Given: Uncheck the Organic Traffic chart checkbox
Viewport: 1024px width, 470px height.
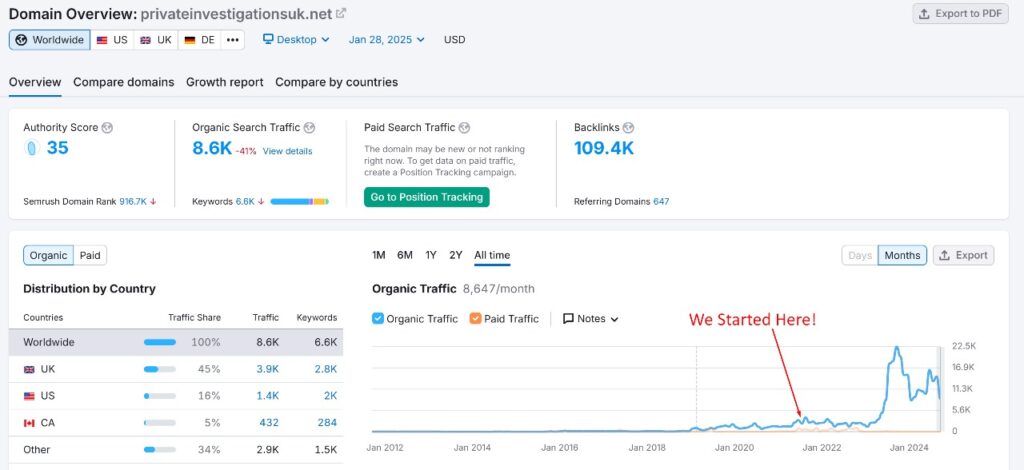Looking at the screenshot, I should coord(378,319).
